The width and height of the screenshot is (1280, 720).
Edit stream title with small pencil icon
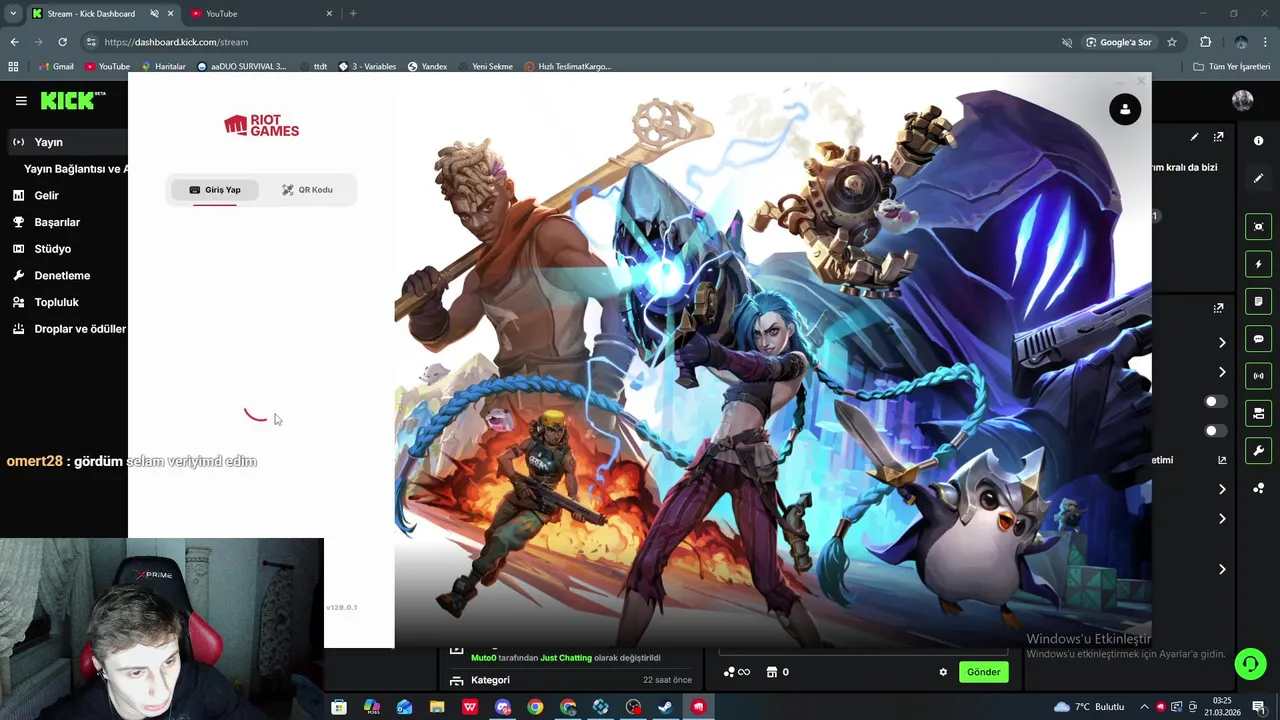click(x=1194, y=137)
